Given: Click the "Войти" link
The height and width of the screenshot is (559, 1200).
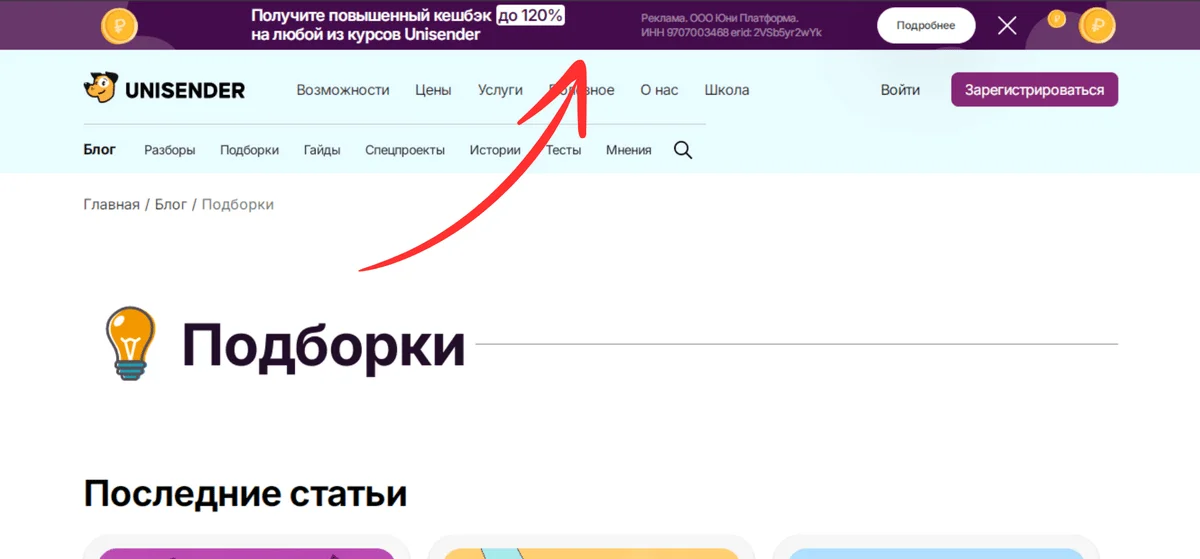Looking at the screenshot, I should pos(900,90).
